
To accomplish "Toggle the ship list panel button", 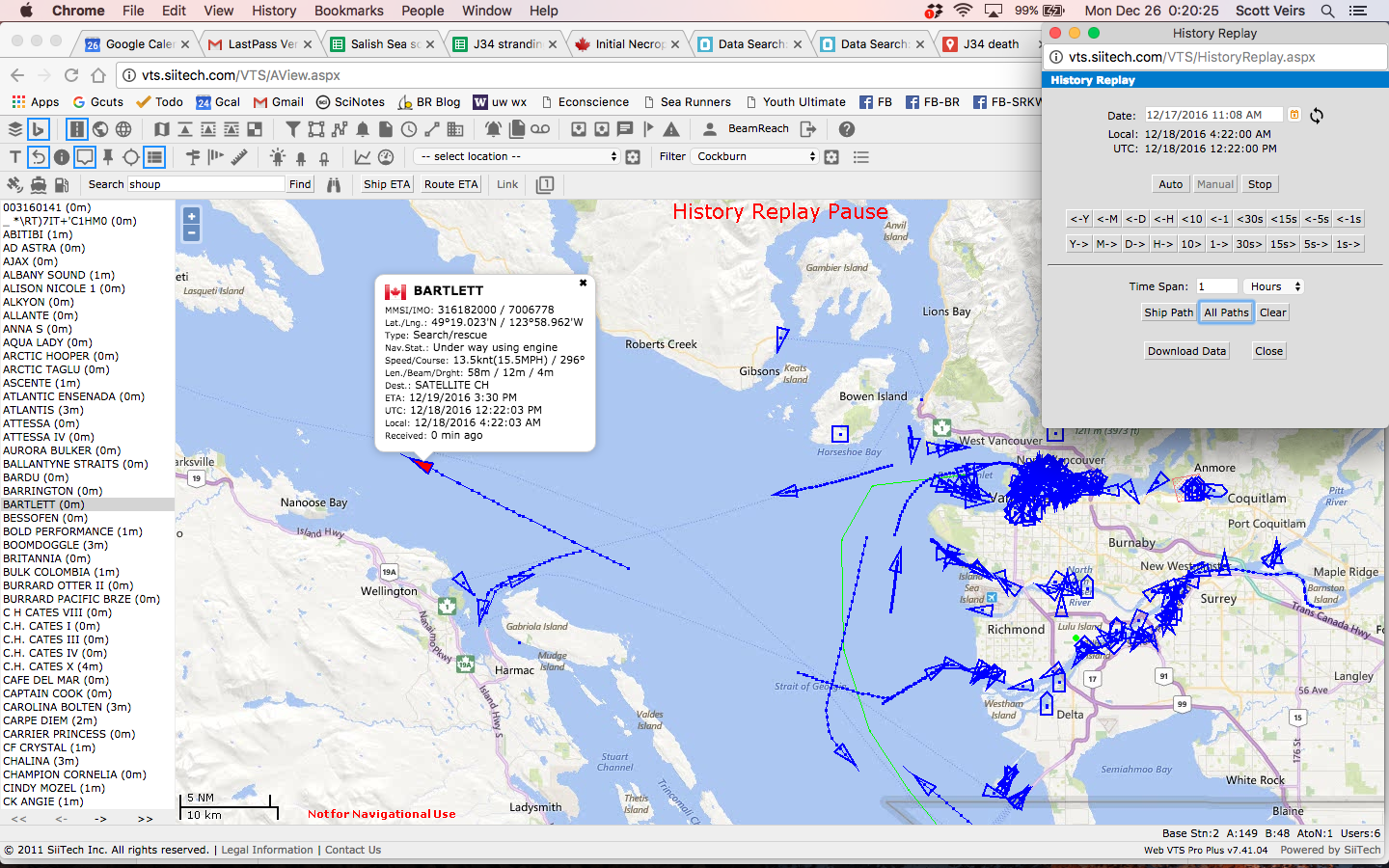I will pyautogui.click(x=154, y=156).
